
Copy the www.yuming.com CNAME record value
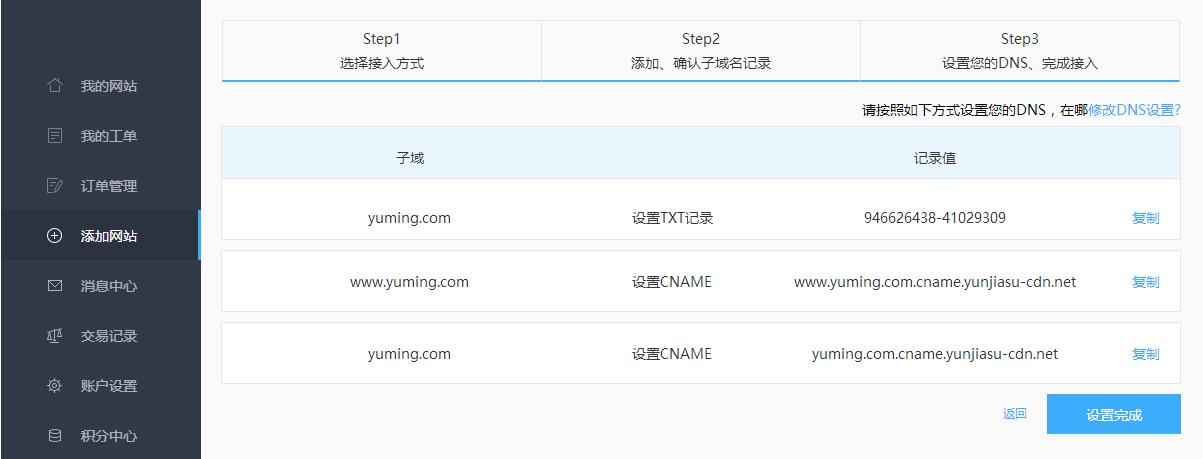(x=1145, y=282)
